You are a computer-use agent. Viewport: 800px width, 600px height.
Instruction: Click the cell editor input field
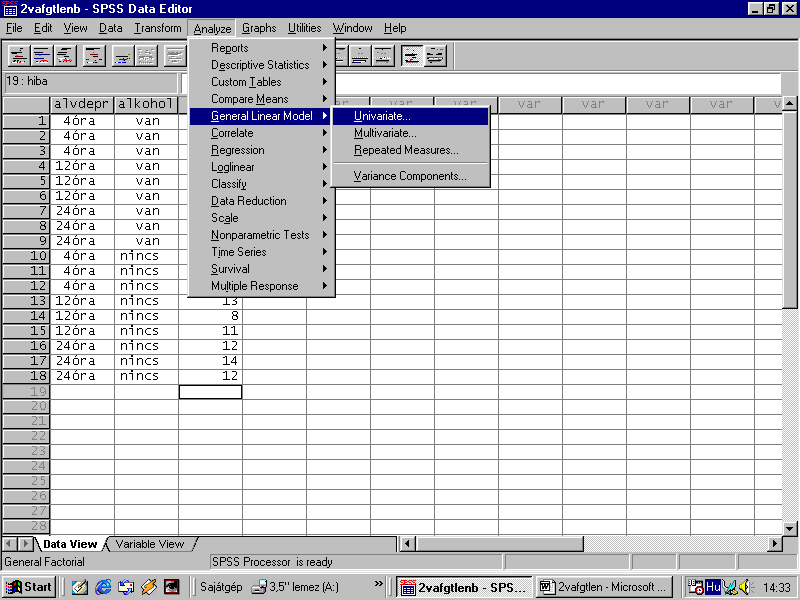481,83
